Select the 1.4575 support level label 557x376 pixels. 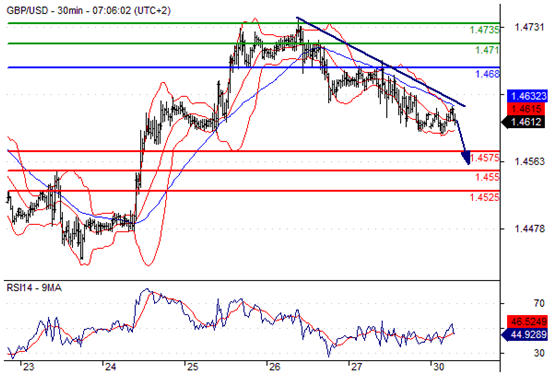point(485,157)
